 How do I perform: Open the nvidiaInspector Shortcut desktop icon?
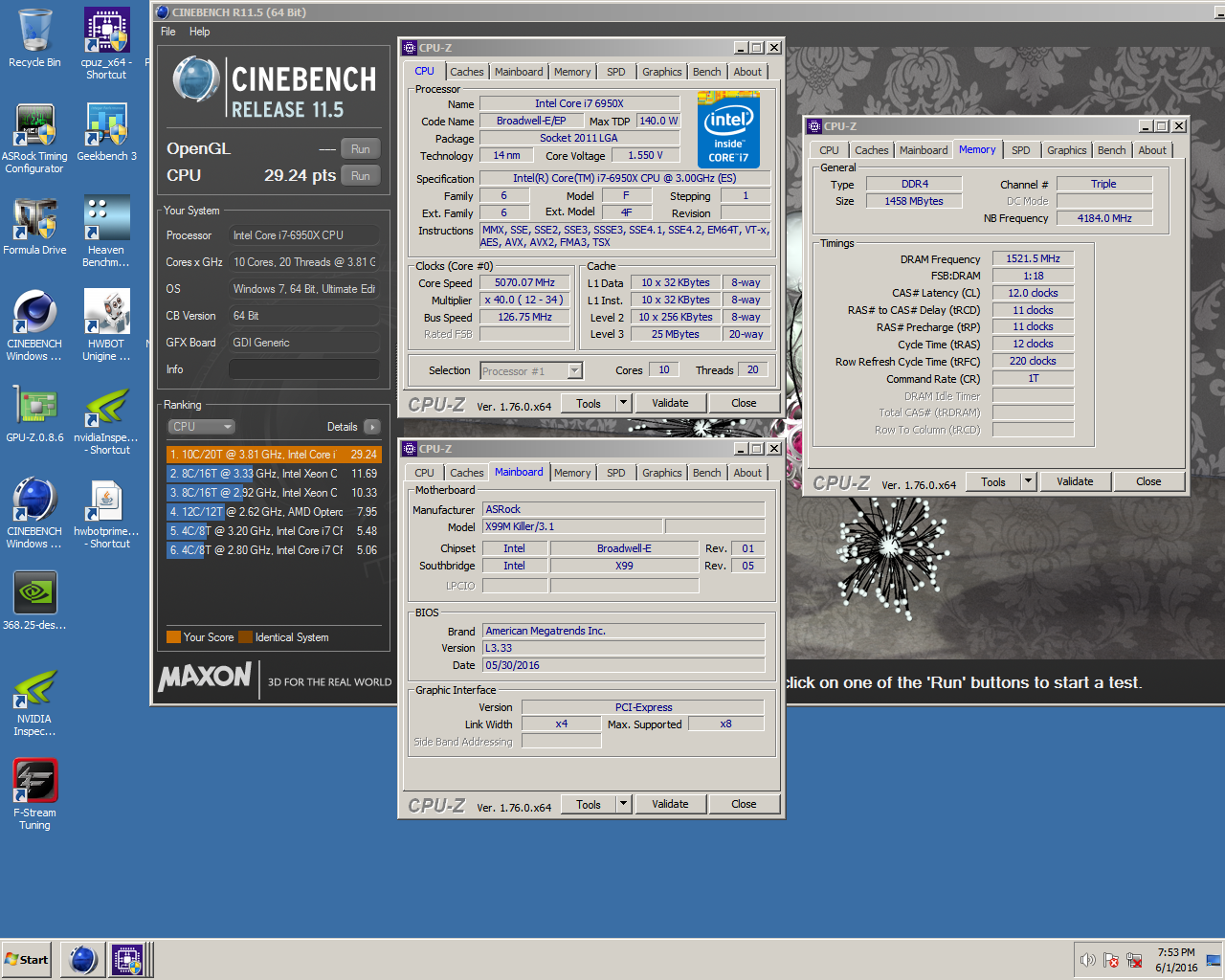coord(106,419)
